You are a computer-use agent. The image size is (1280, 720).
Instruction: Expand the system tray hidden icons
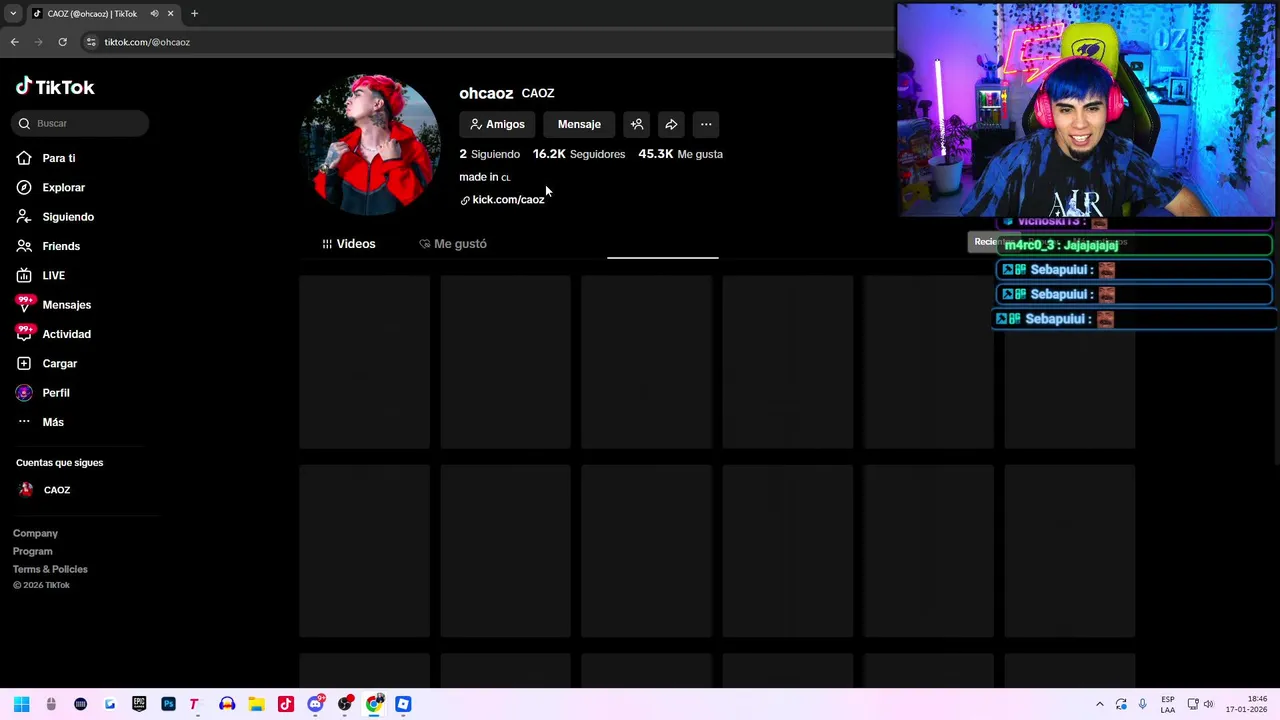click(1100, 704)
